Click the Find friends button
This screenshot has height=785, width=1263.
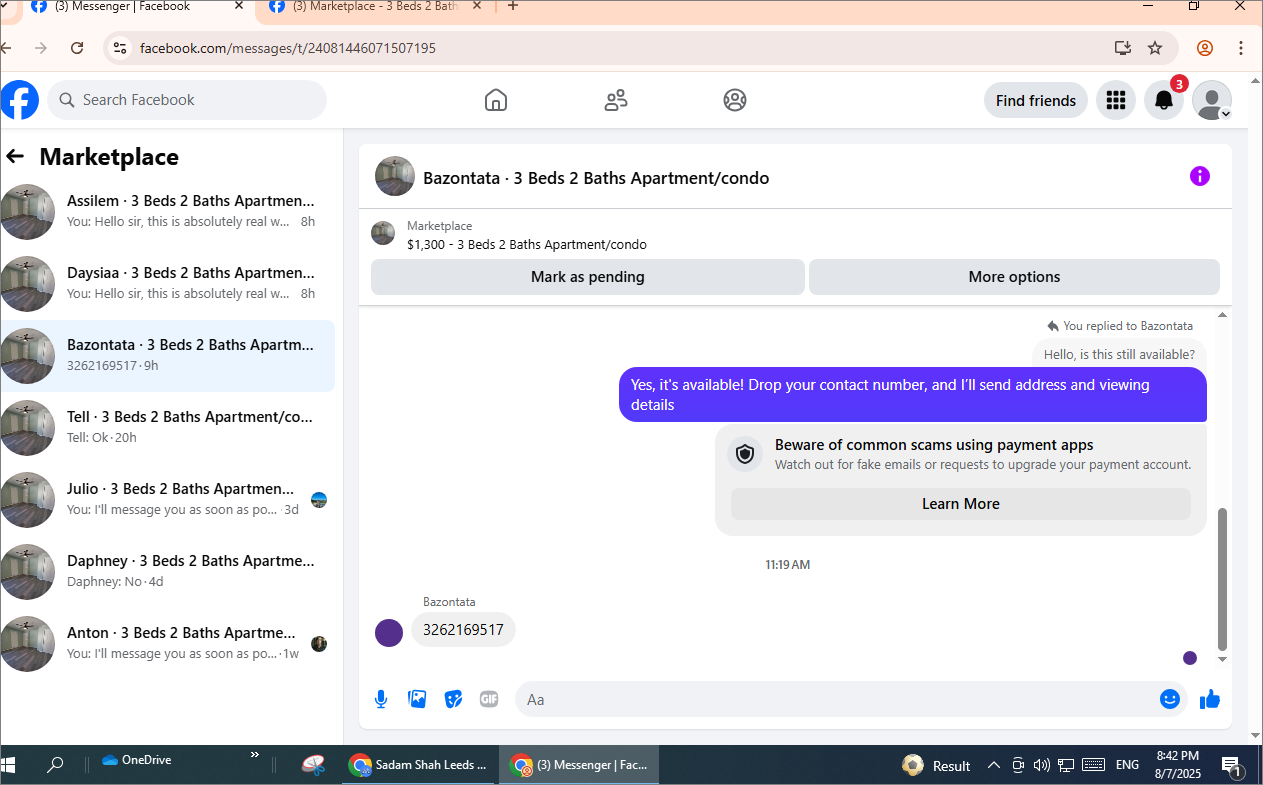click(1036, 100)
